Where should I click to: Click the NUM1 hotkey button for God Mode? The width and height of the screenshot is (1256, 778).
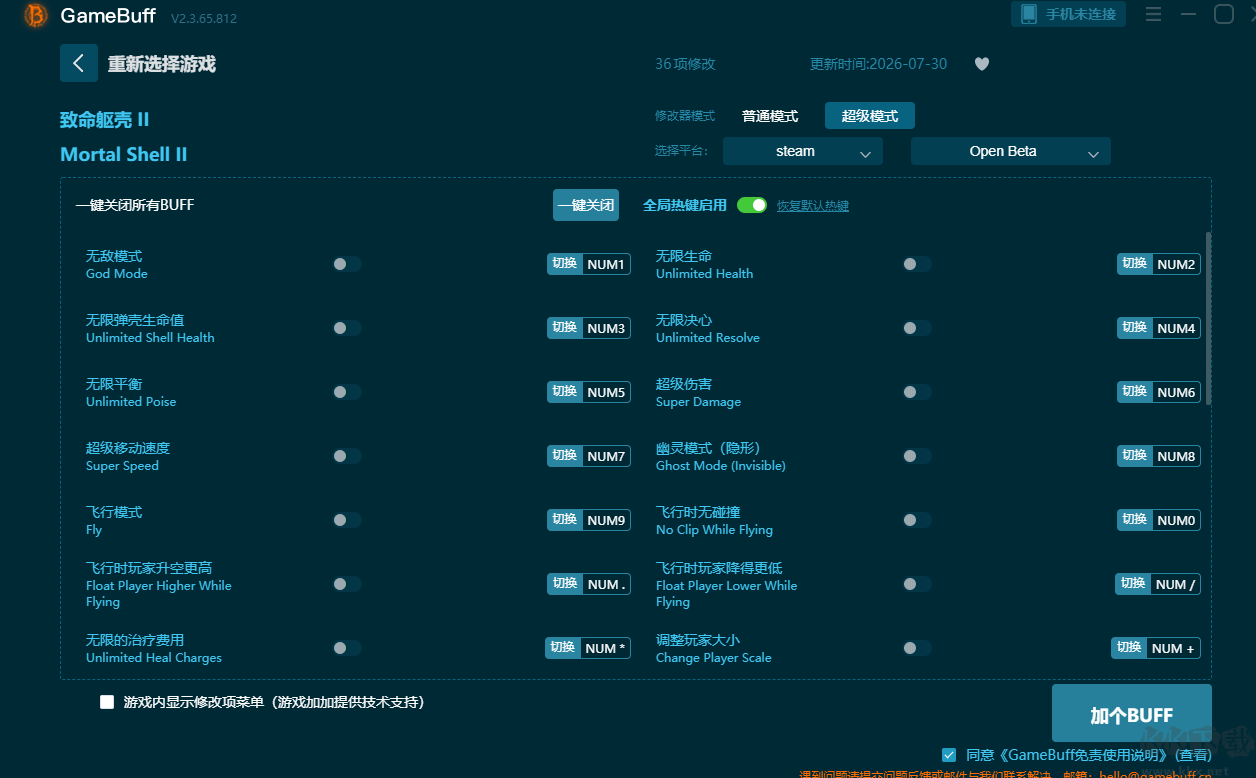coord(589,264)
